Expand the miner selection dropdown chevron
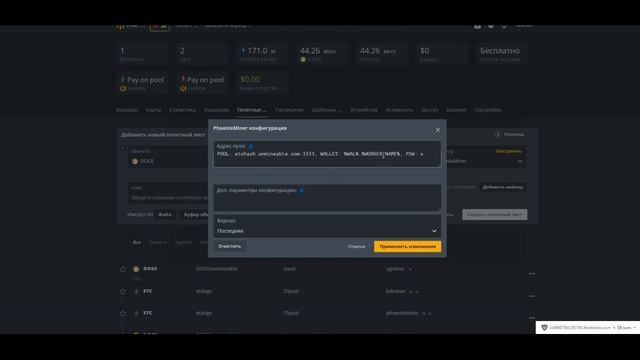640x360 pixels. pos(519,162)
